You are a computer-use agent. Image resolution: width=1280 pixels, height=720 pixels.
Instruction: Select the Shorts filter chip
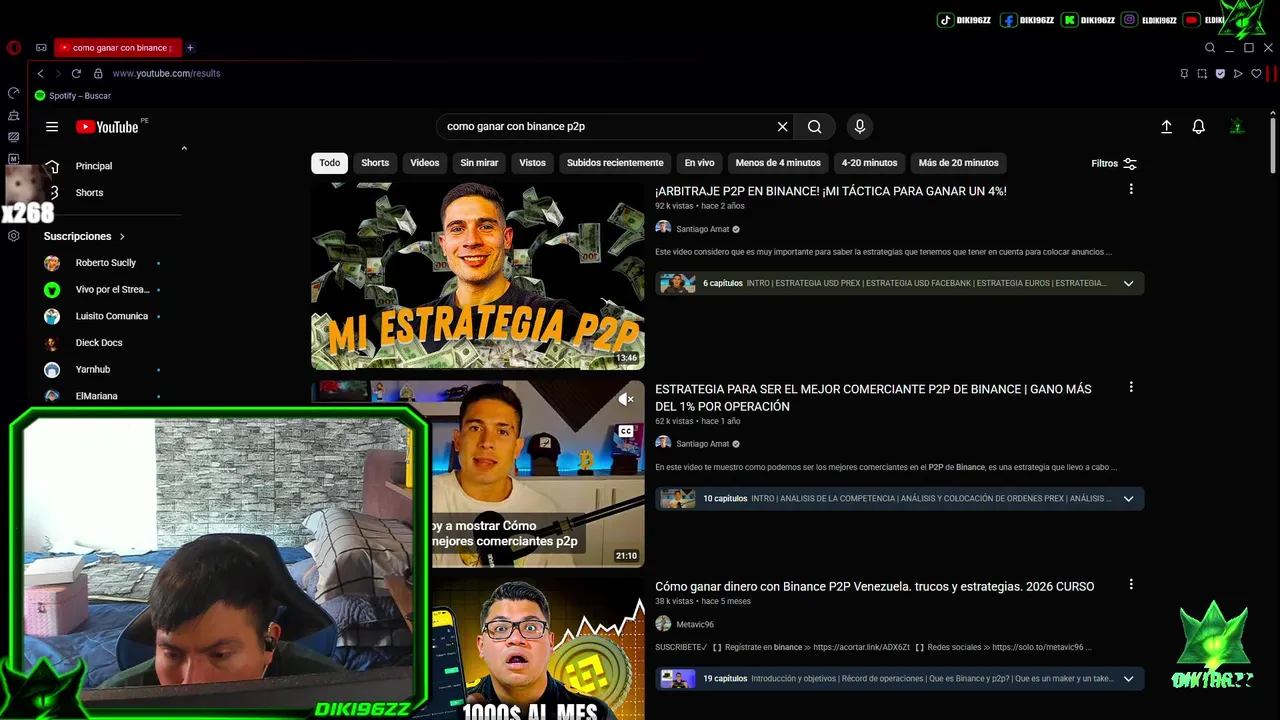click(375, 163)
